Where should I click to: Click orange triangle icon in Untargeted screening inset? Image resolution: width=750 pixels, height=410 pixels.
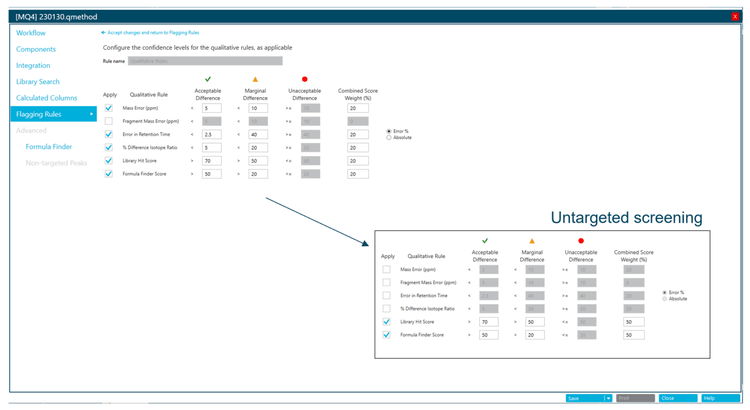click(x=532, y=240)
